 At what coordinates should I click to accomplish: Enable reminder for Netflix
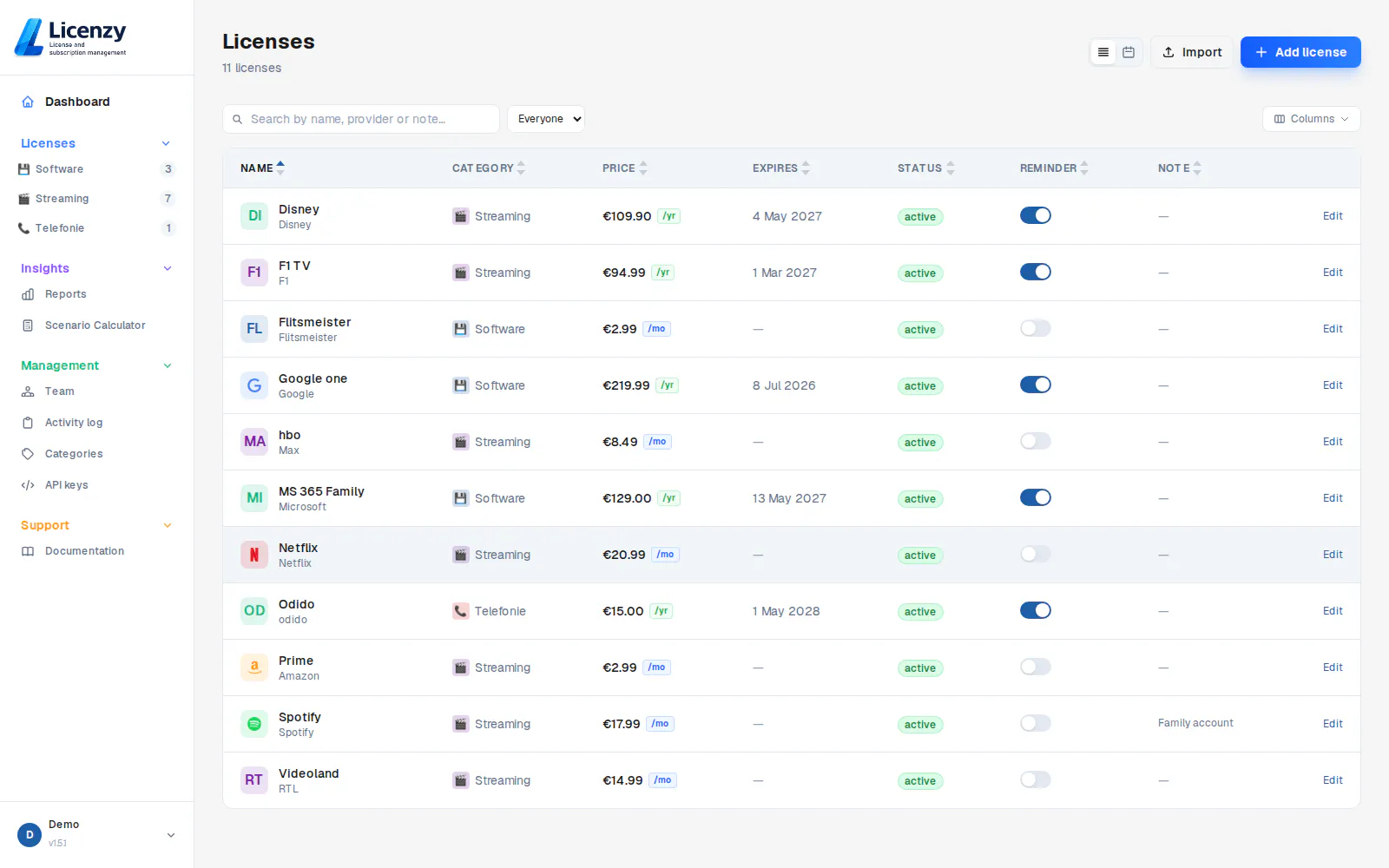pyautogui.click(x=1035, y=554)
